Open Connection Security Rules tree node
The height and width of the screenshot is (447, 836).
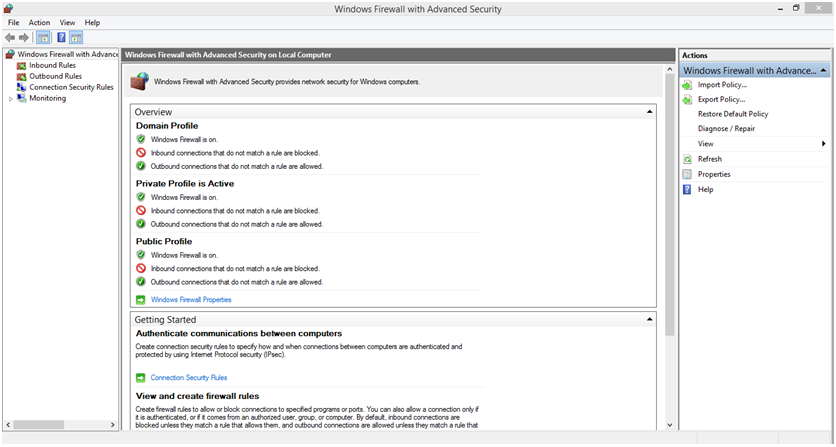coord(70,87)
